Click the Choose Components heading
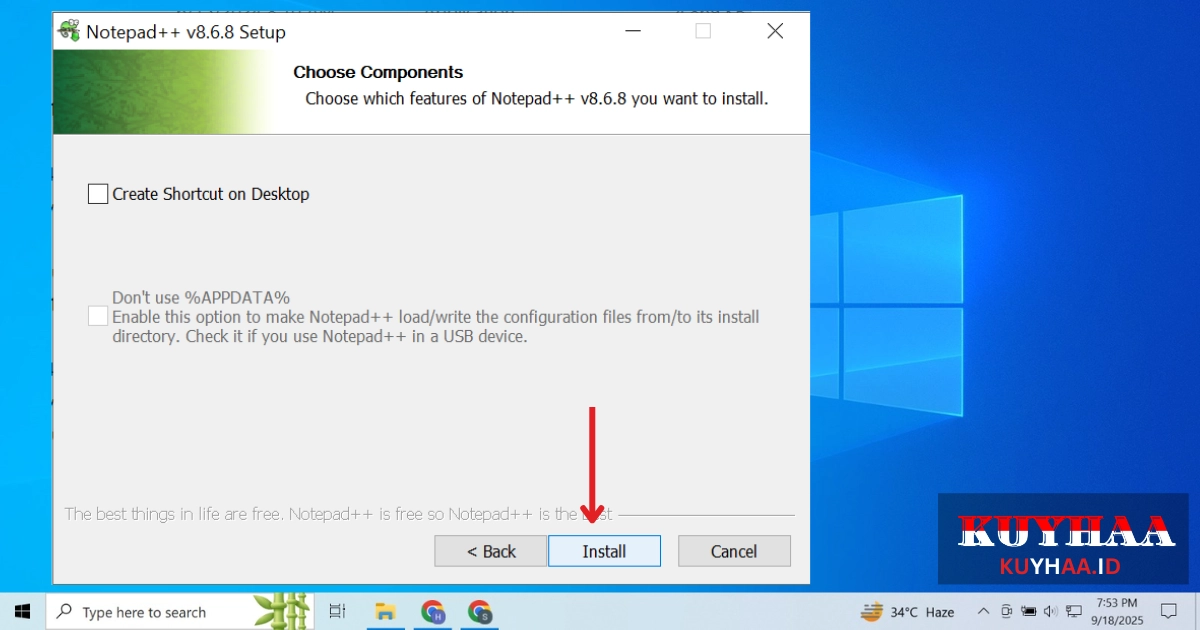This screenshot has width=1200, height=630. tap(378, 72)
